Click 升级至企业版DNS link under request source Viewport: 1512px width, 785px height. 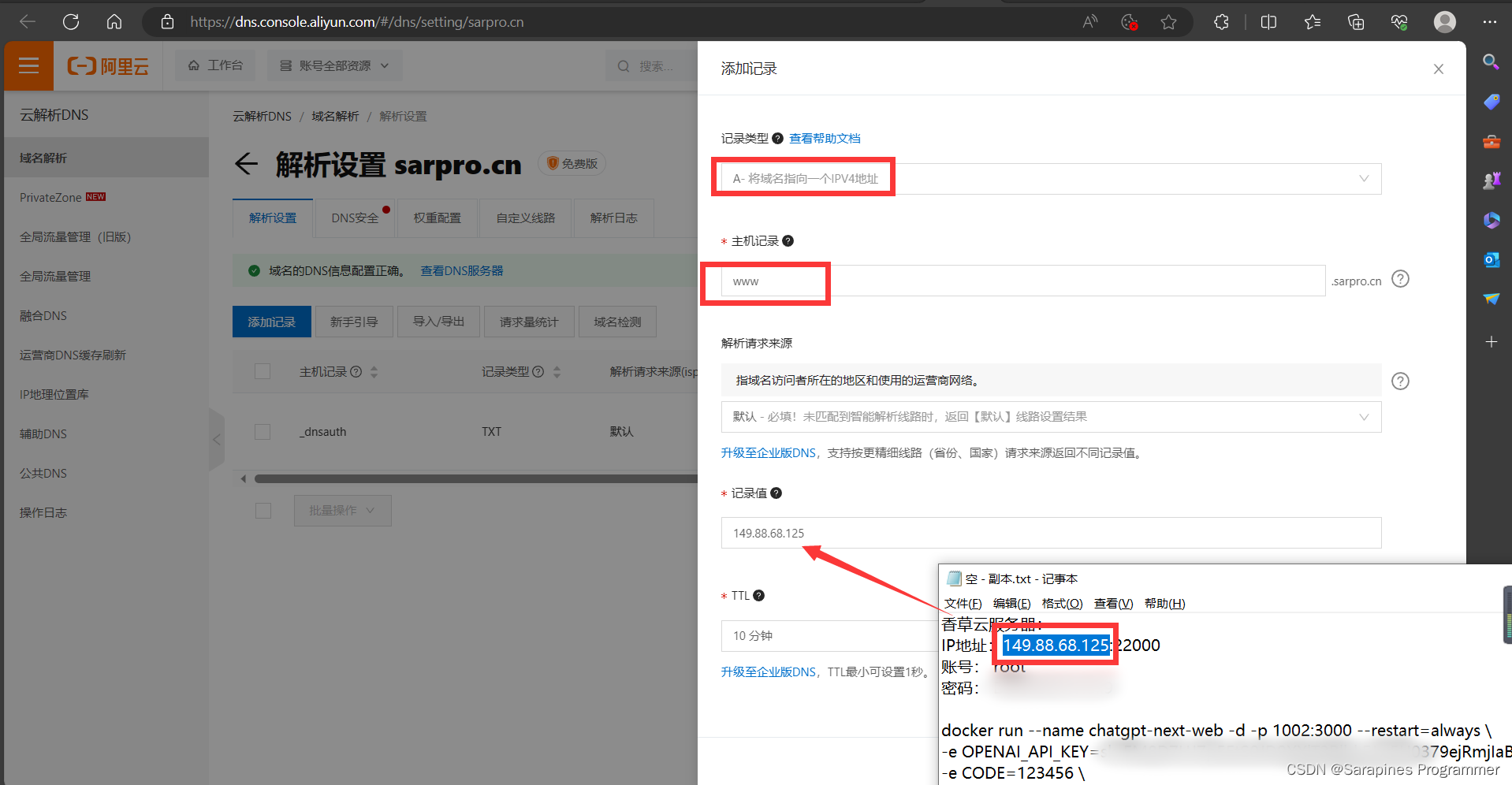pos(769,453)
